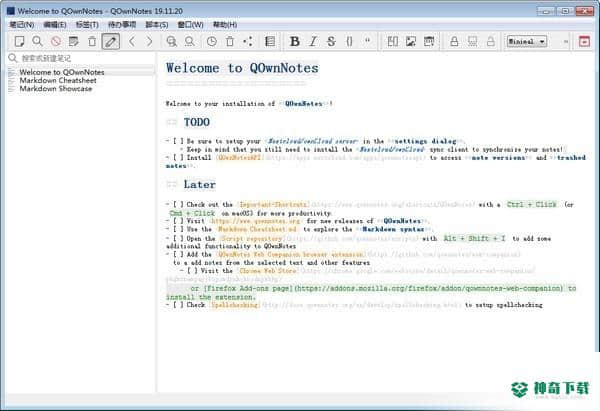Click the Later heading in the editor
This screenshot has height=411, width=600.
(x=199, y=184)
